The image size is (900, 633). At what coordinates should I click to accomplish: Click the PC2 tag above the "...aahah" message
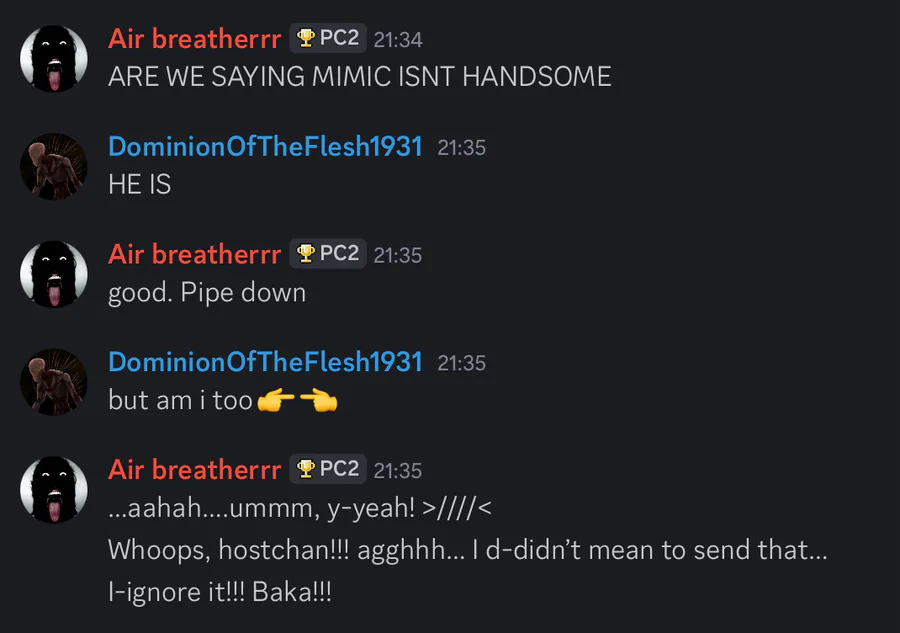[x=328, y=469]
